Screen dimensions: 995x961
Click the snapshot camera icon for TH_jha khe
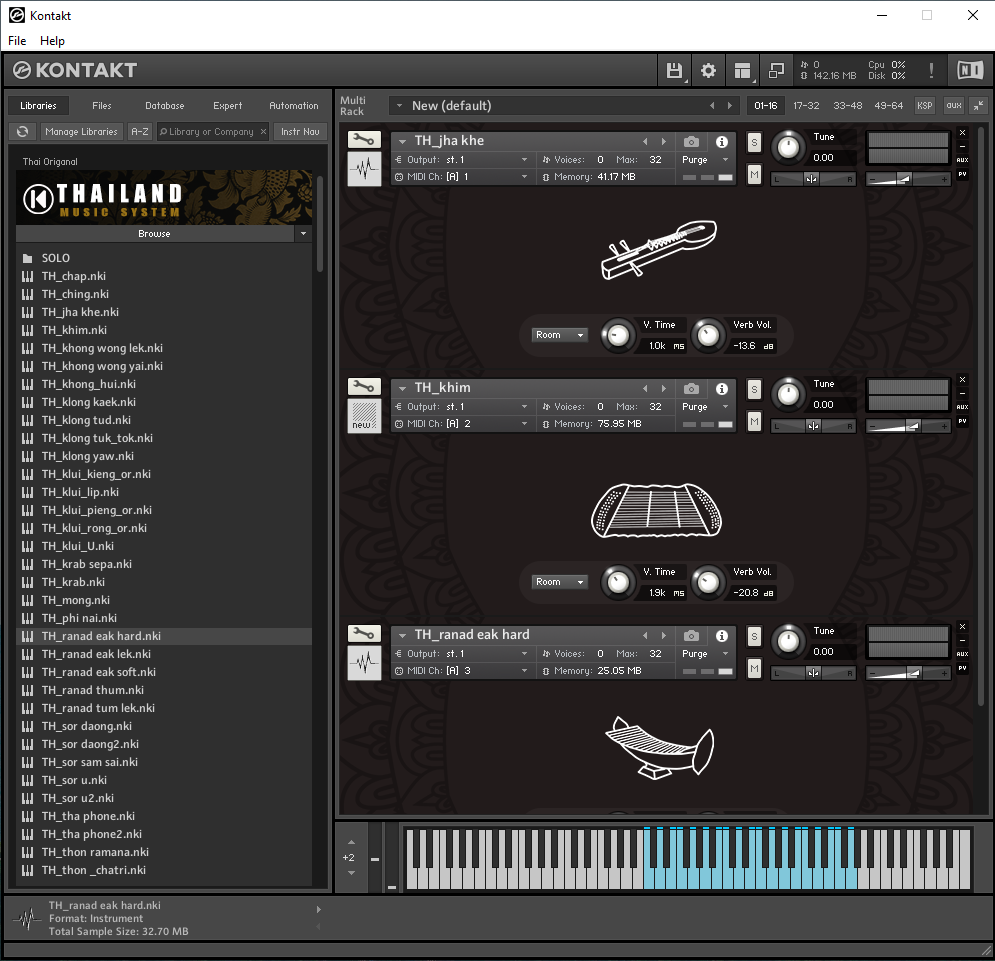(692, 142)
